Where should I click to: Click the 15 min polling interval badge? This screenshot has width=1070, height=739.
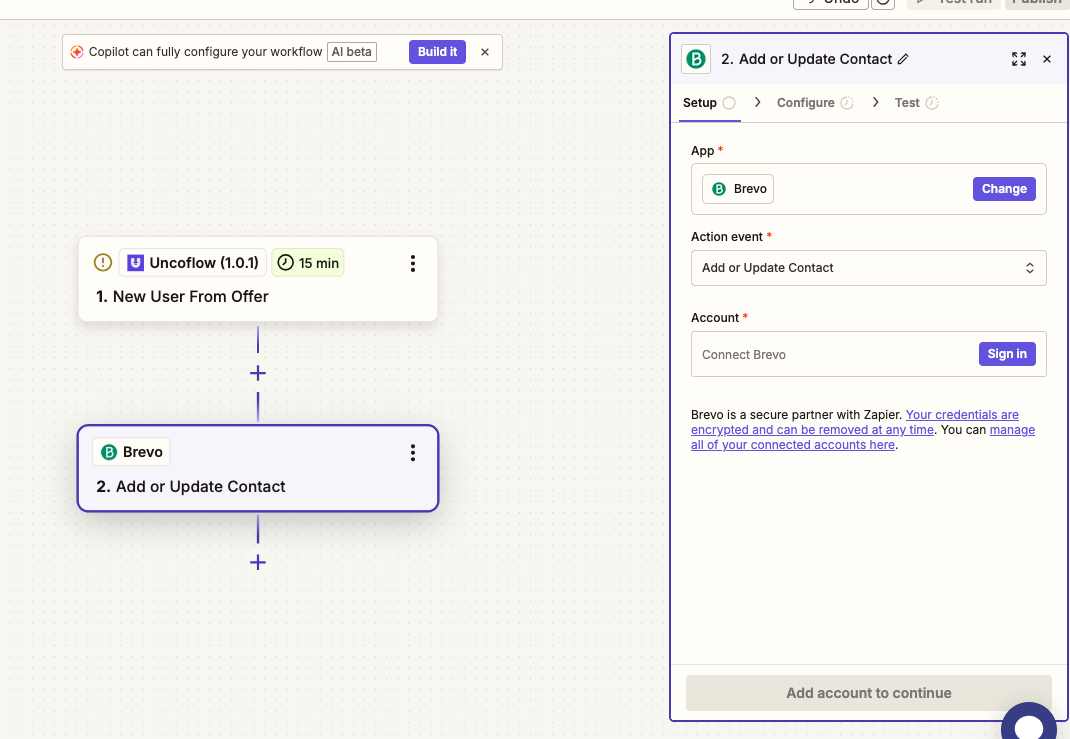pyautogui.click(x=308, y=263)
